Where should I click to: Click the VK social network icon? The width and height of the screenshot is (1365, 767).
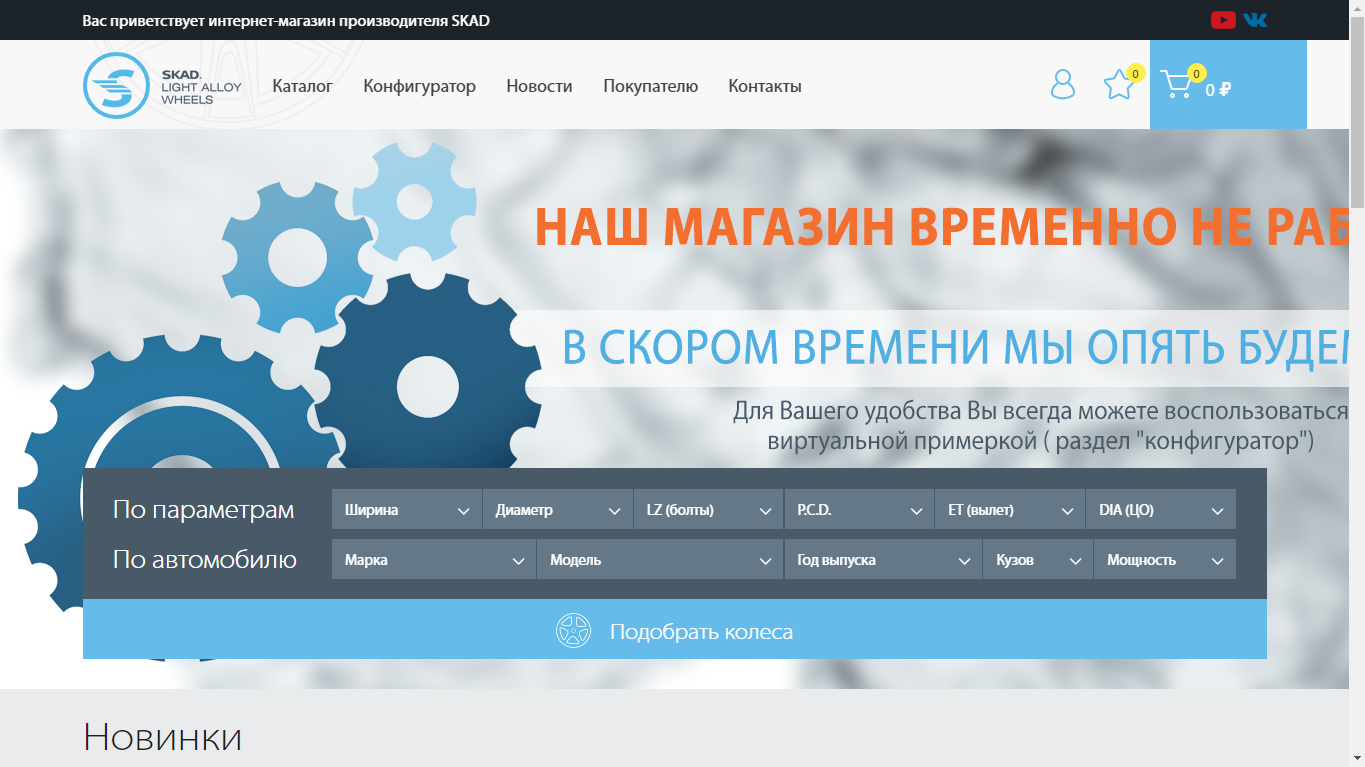[1255, 20]
